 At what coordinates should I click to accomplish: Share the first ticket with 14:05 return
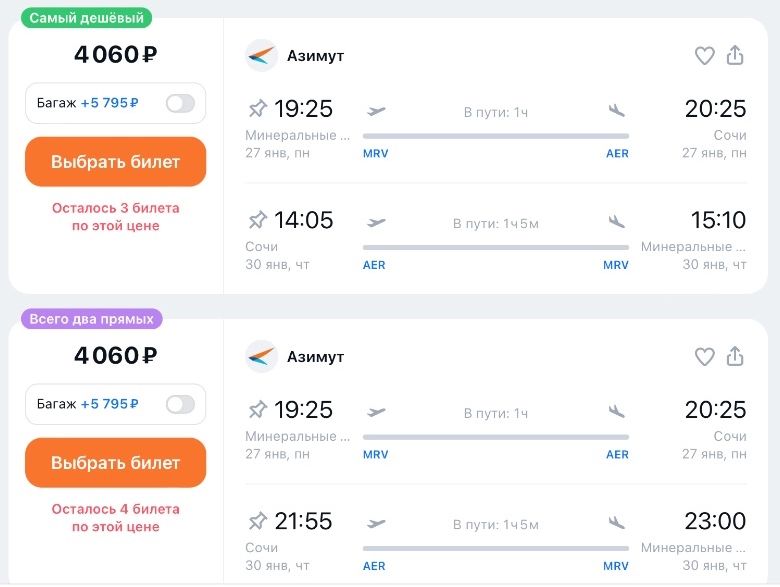point(735,55)
